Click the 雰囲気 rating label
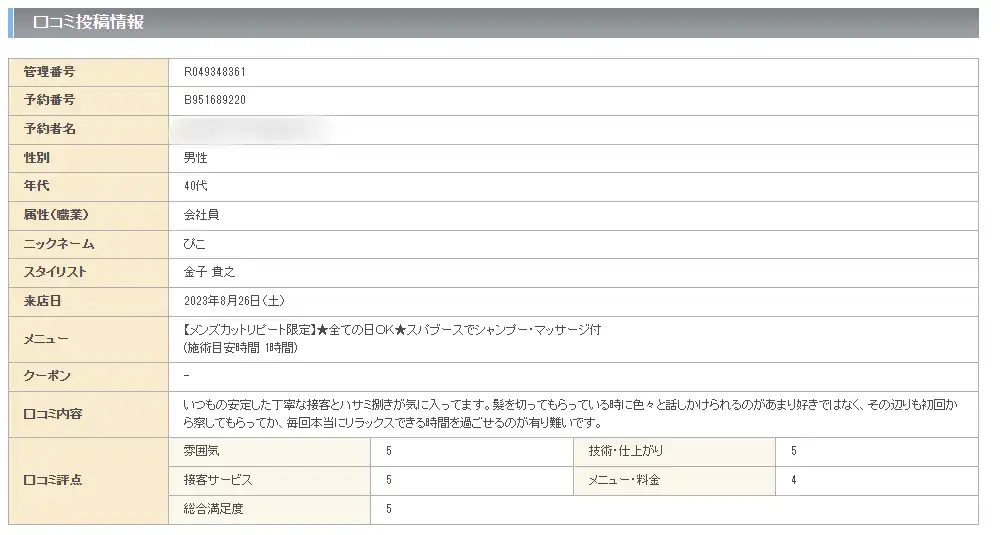Screen dimensions: 1000x535 (201, 451)
